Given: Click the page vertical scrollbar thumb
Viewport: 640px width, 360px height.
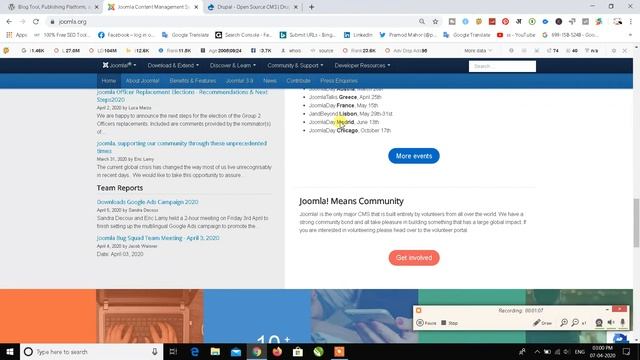Looking at the screenshot, I should [636, 223].
